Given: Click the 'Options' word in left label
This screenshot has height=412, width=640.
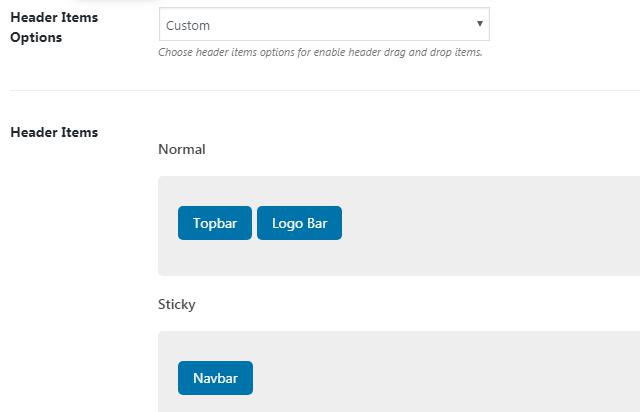Looking at the screenshot, I should click(36, 37).
